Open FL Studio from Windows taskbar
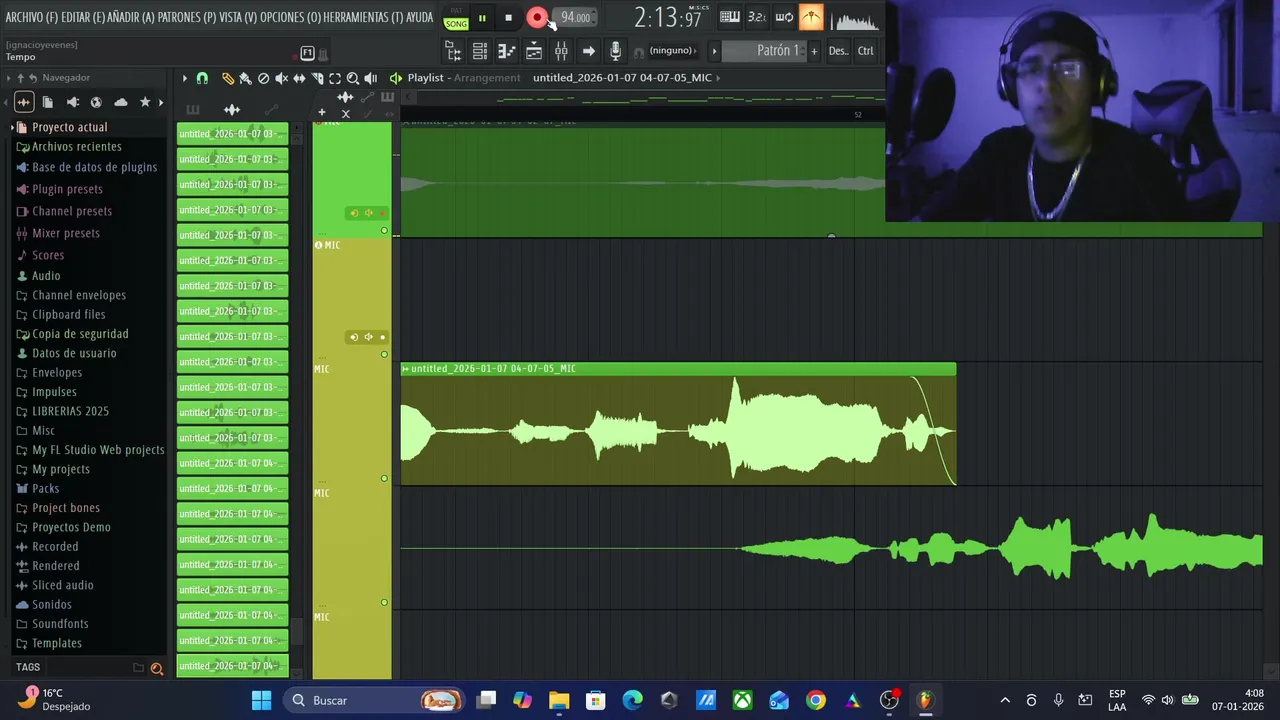 coord(925,700)
